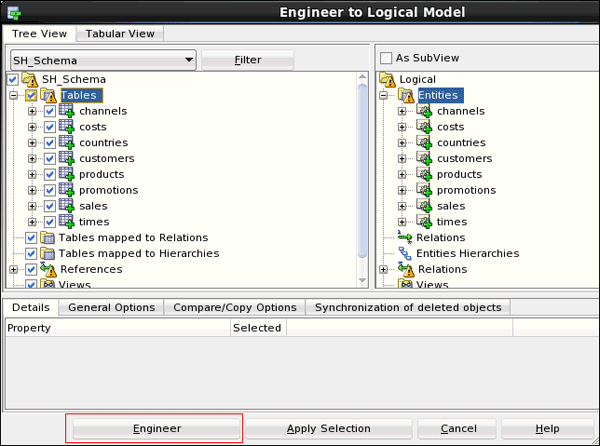Click the window's application icon in title bar
Viewport: 600px width, 446px height.
click(15, 13)
